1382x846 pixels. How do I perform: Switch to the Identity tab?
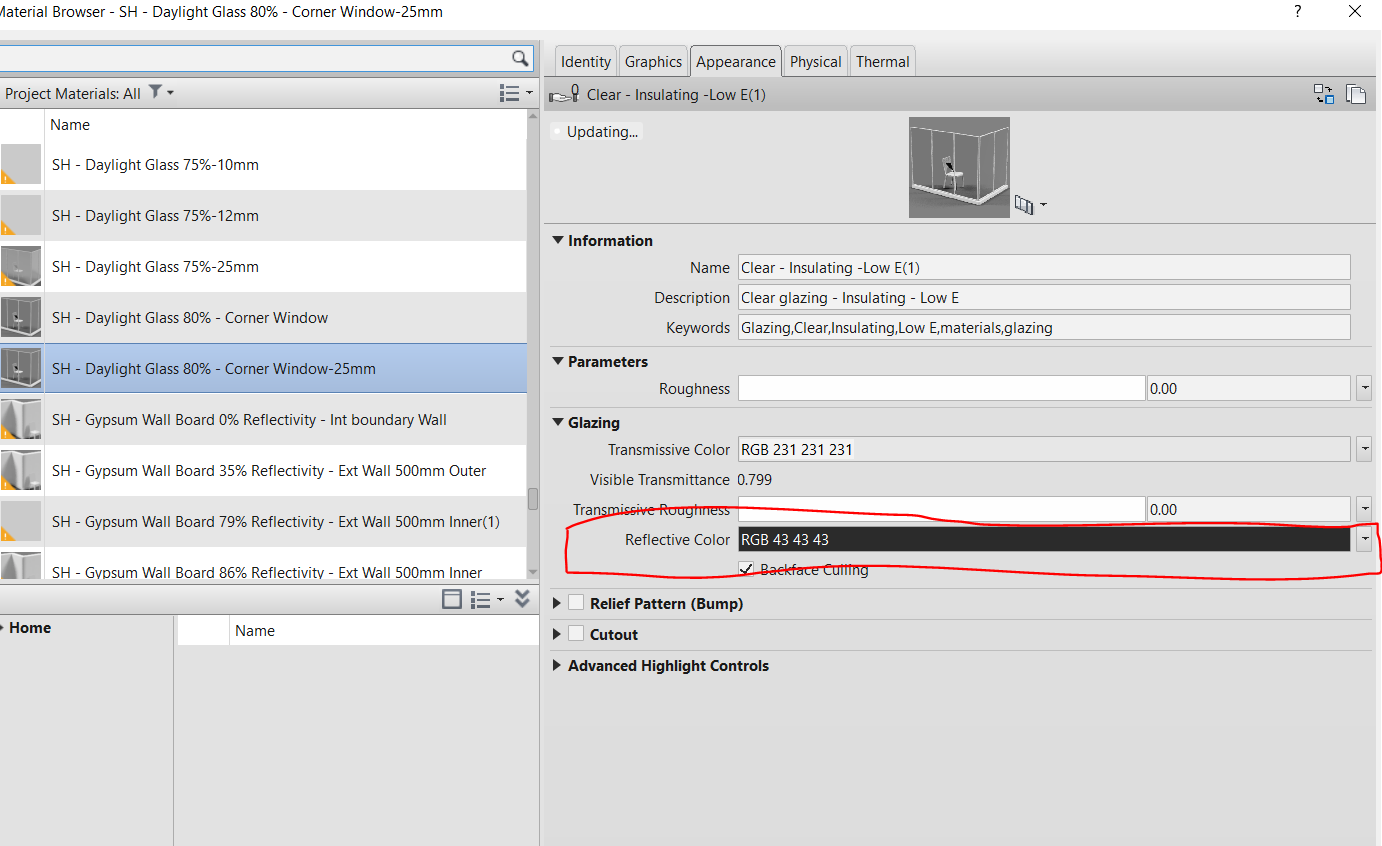585,61
